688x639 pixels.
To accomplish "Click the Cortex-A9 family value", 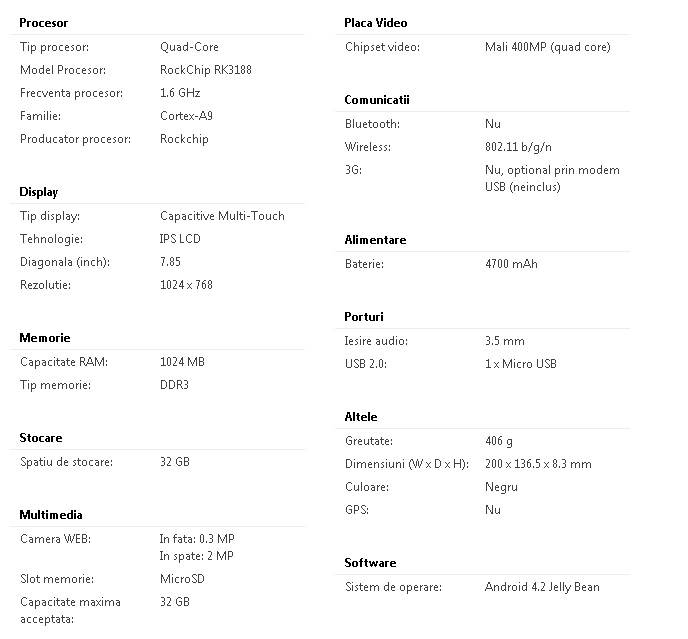I will 186,116.
